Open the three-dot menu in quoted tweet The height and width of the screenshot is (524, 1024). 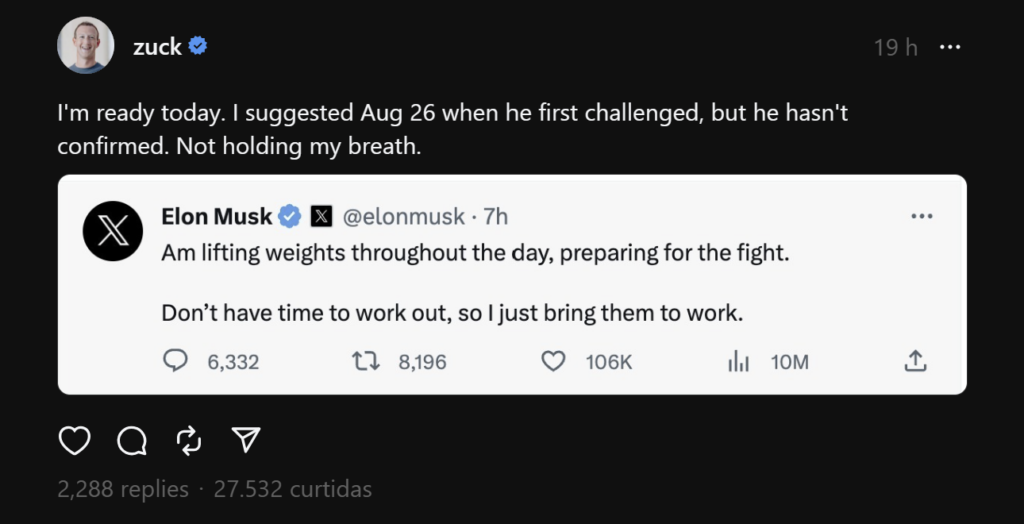[921, 216]
